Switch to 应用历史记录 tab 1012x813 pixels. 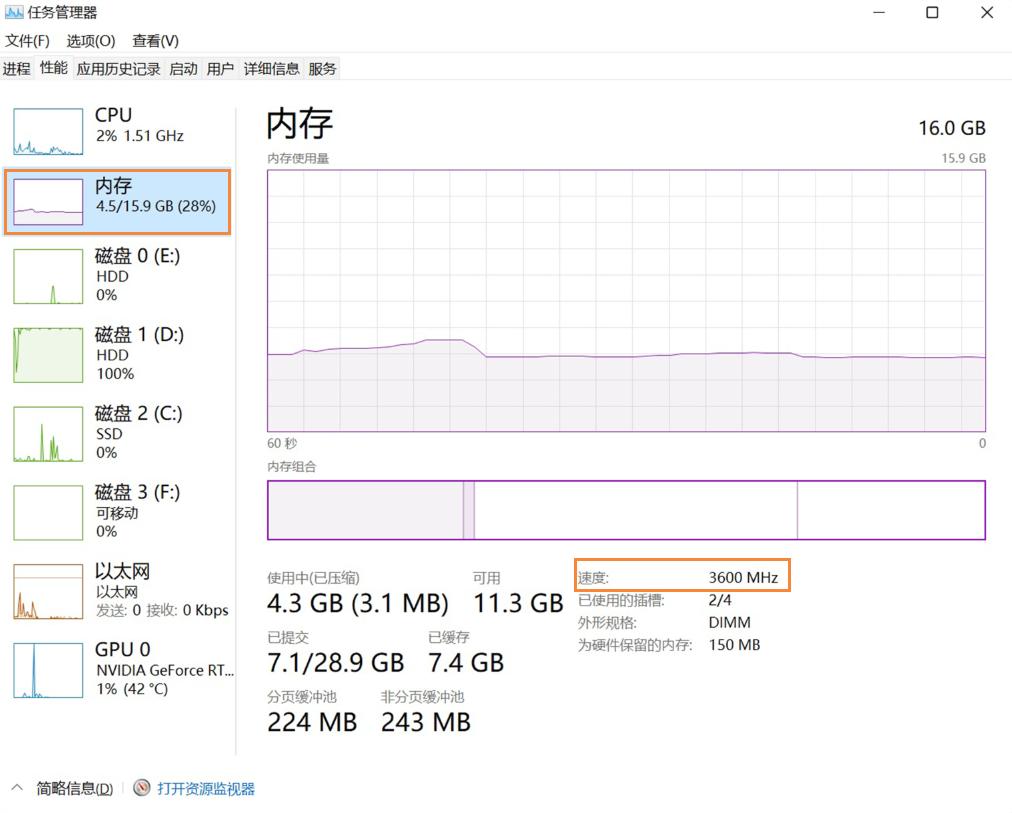117,69
